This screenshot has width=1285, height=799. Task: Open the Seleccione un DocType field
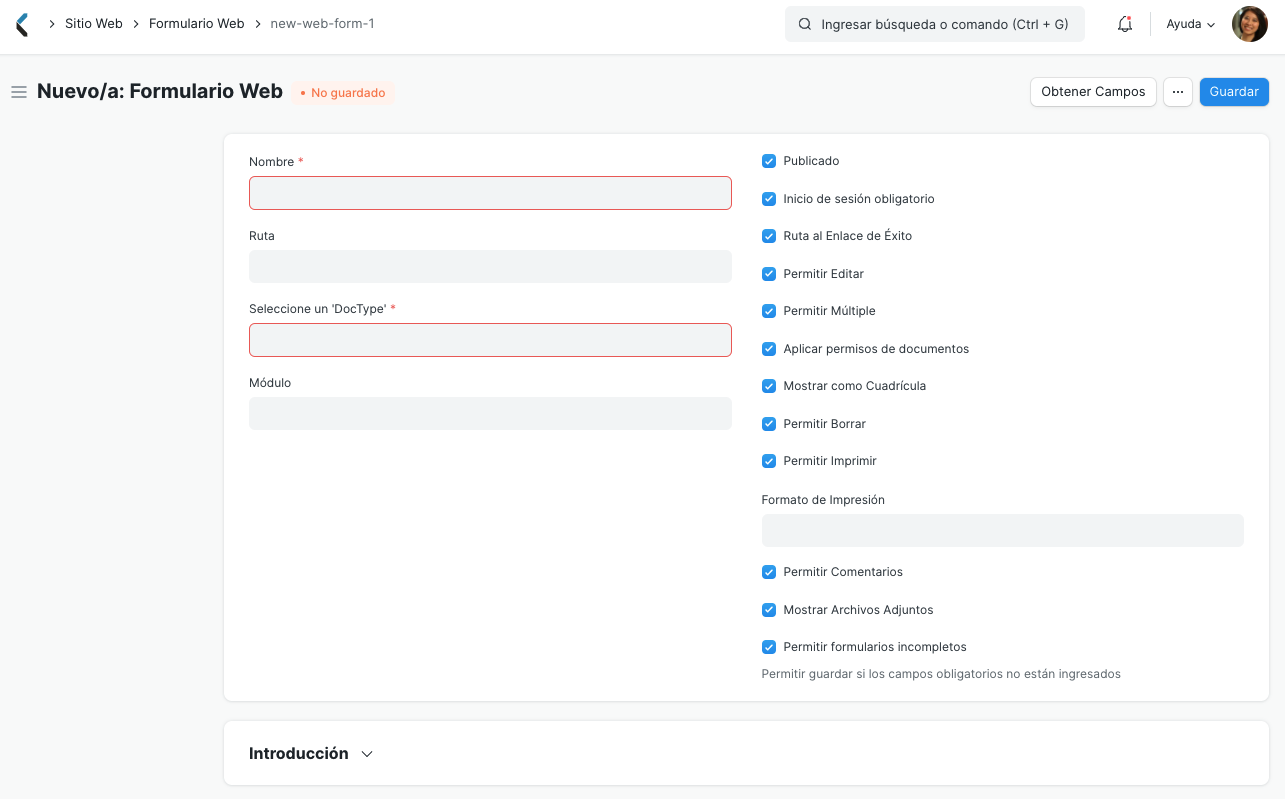pos(489,340)
